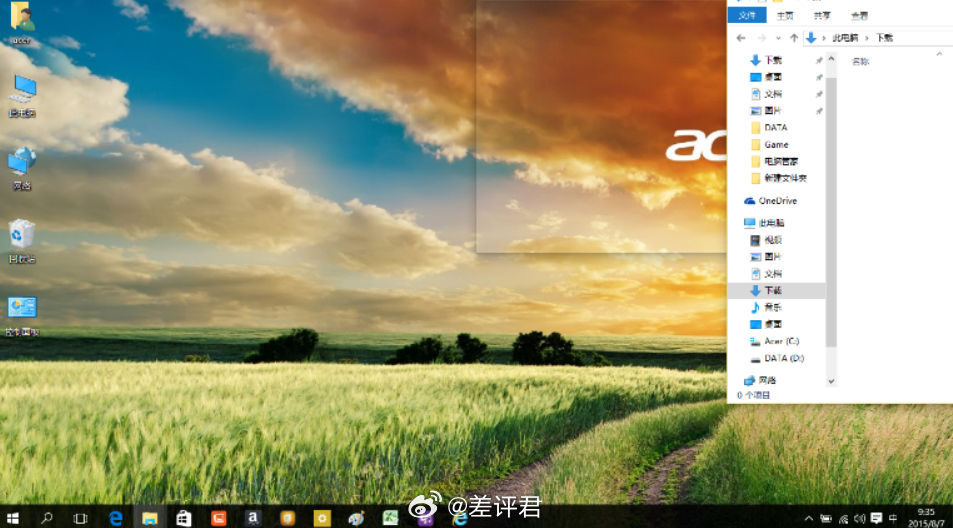This screenshot has width=953, height=528.
Task: Expand chevron before 此电脑 in address bar
Action: tap(824, 38)
